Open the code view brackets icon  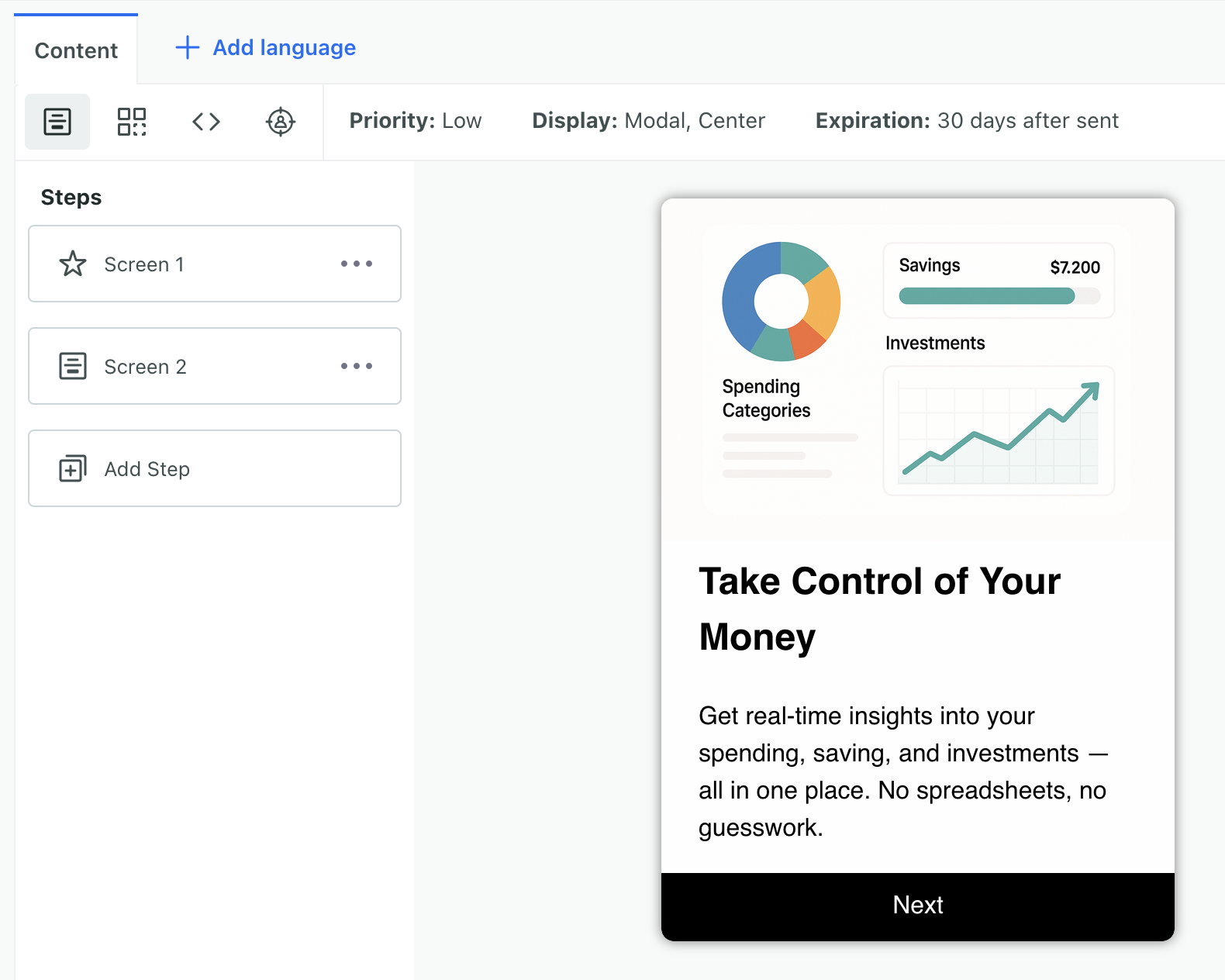206,122
